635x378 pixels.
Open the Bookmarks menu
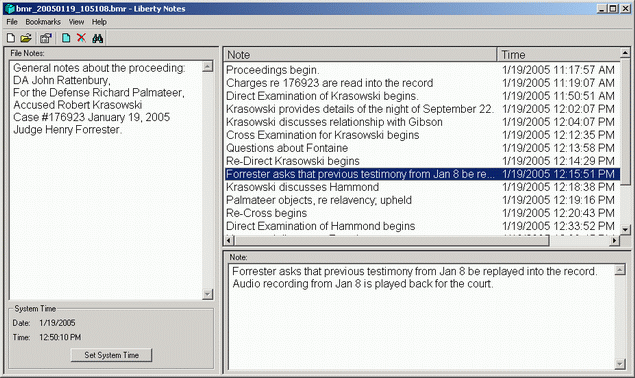[x=43, y=22]
